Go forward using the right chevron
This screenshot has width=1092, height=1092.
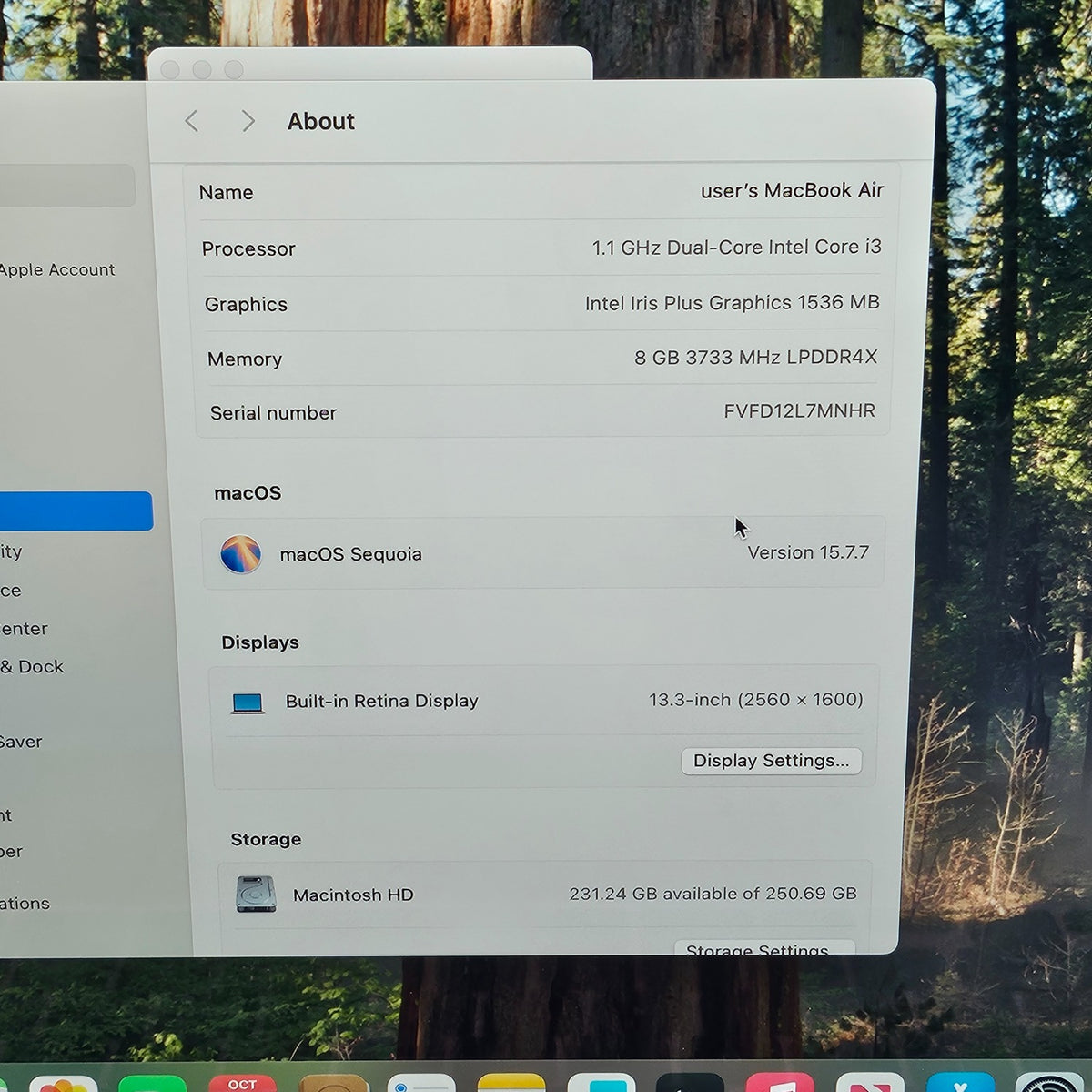coord(248,121)
